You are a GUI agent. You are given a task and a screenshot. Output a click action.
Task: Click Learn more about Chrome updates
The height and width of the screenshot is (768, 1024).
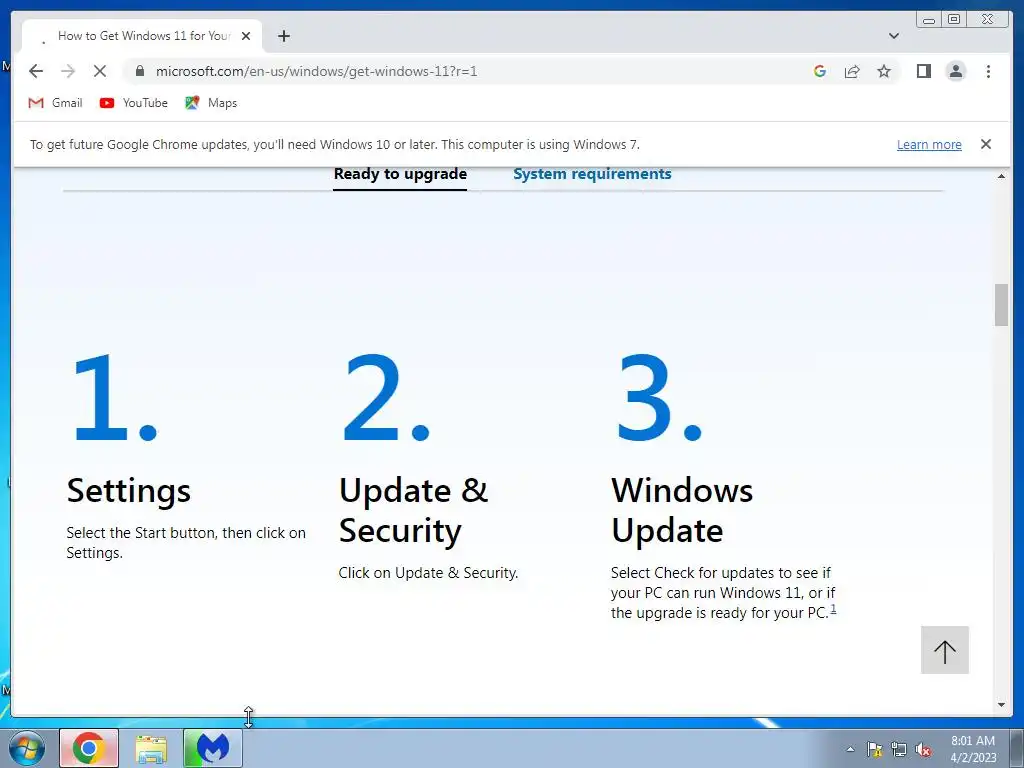coord(929,145)
